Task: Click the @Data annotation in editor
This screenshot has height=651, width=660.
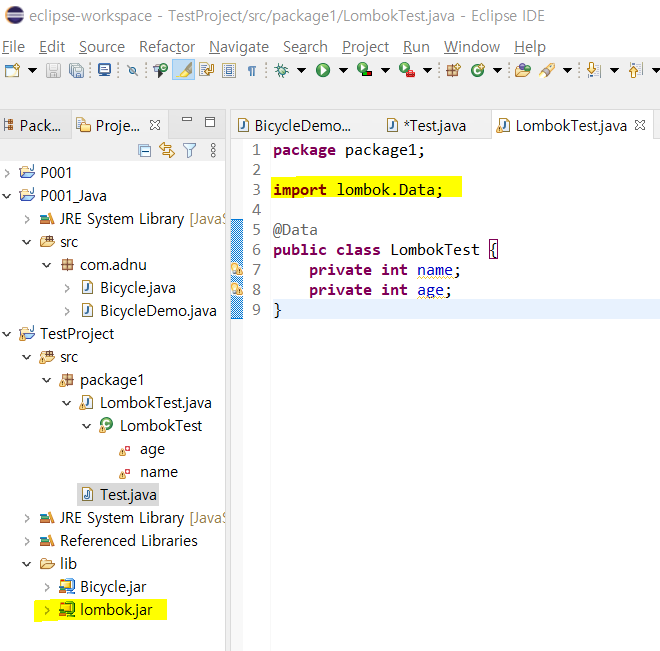Action: [295, 230]
